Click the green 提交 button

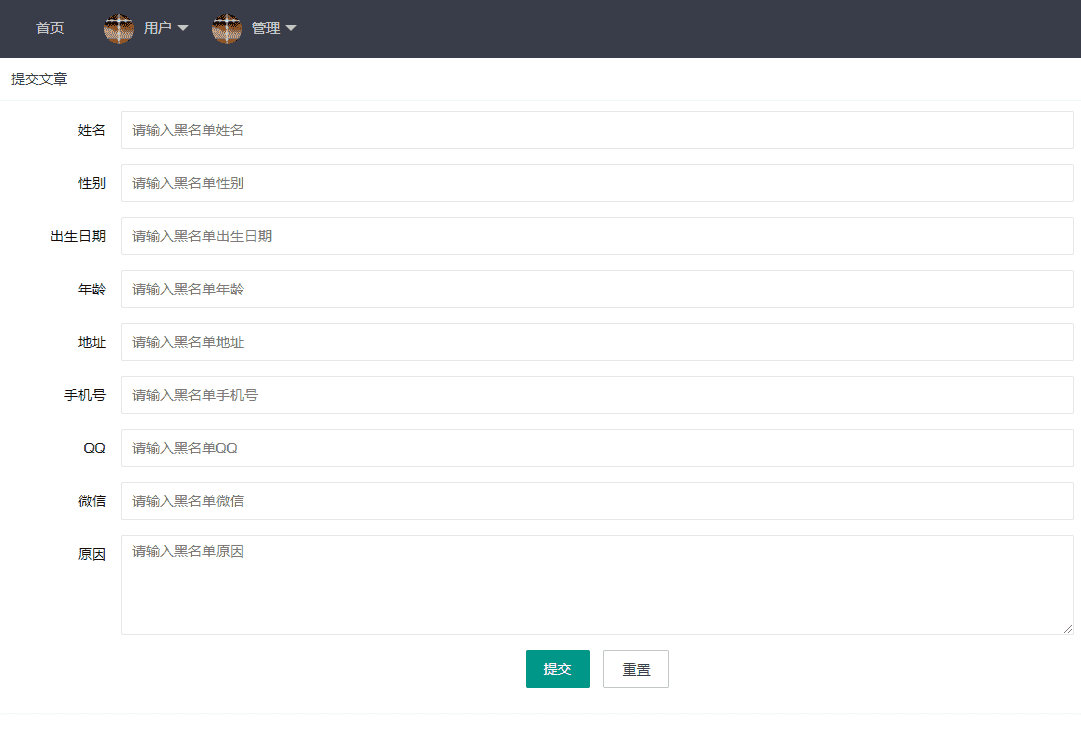[x=558, y=669]
